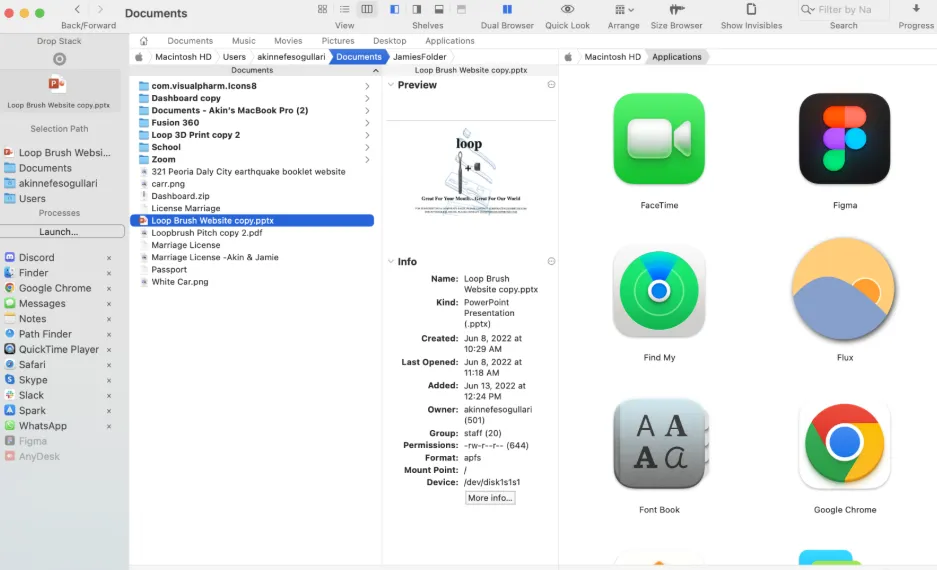
Task: Open the Movies bookmark tab
Action: pyautogui.click(x=288, y=41)
